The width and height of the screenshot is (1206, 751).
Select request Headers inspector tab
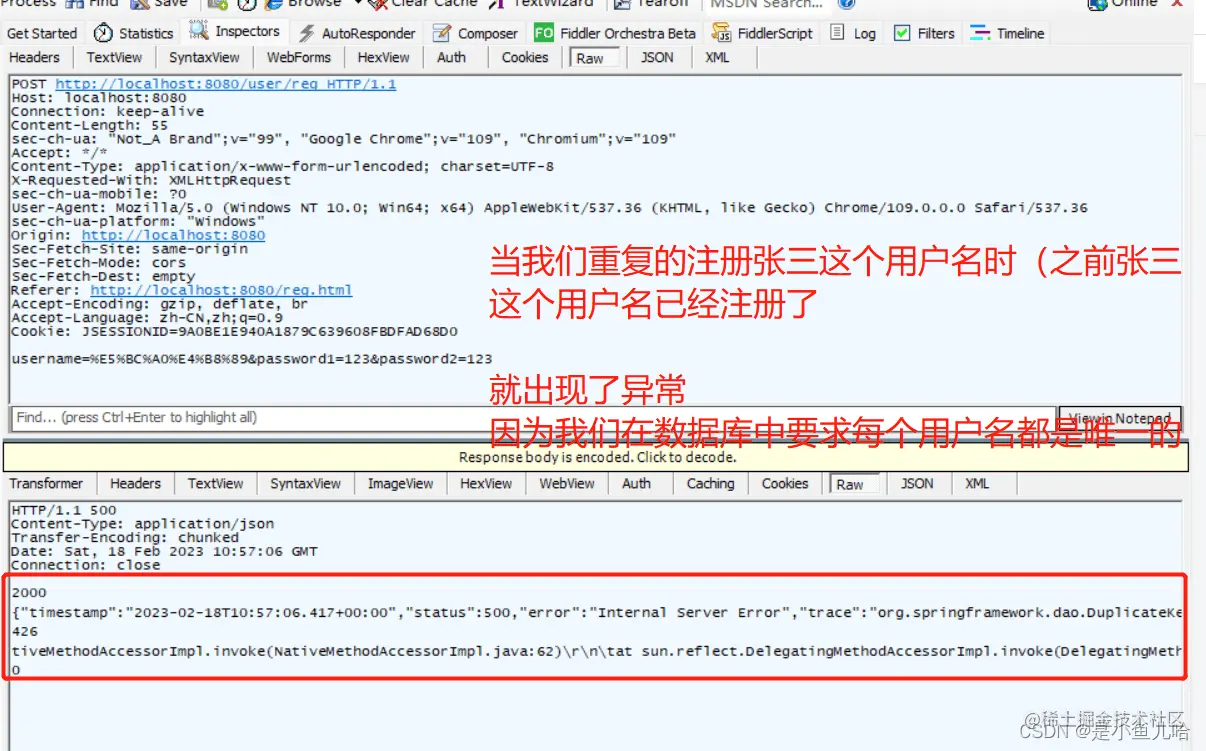click(34, 57)
